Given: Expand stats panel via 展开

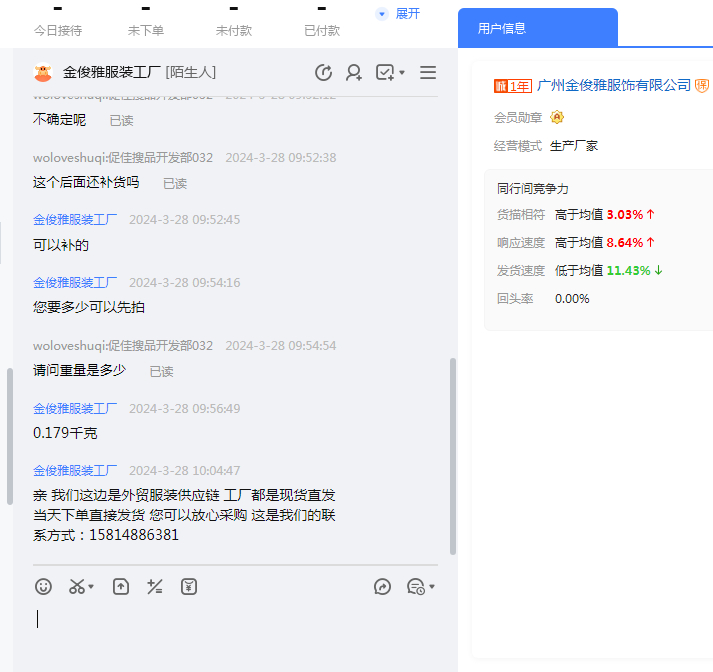Looking at the screenshot, I should (398, 14).
